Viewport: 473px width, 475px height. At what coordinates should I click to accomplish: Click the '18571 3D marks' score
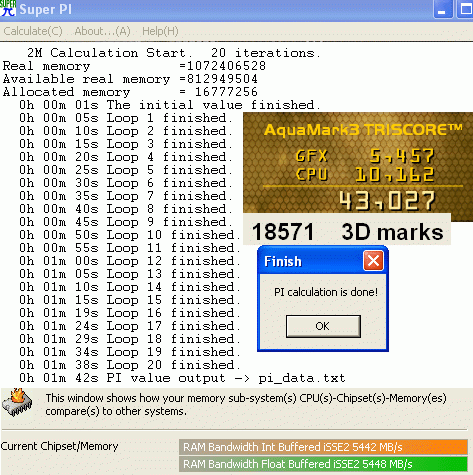(x=347, y=231)
